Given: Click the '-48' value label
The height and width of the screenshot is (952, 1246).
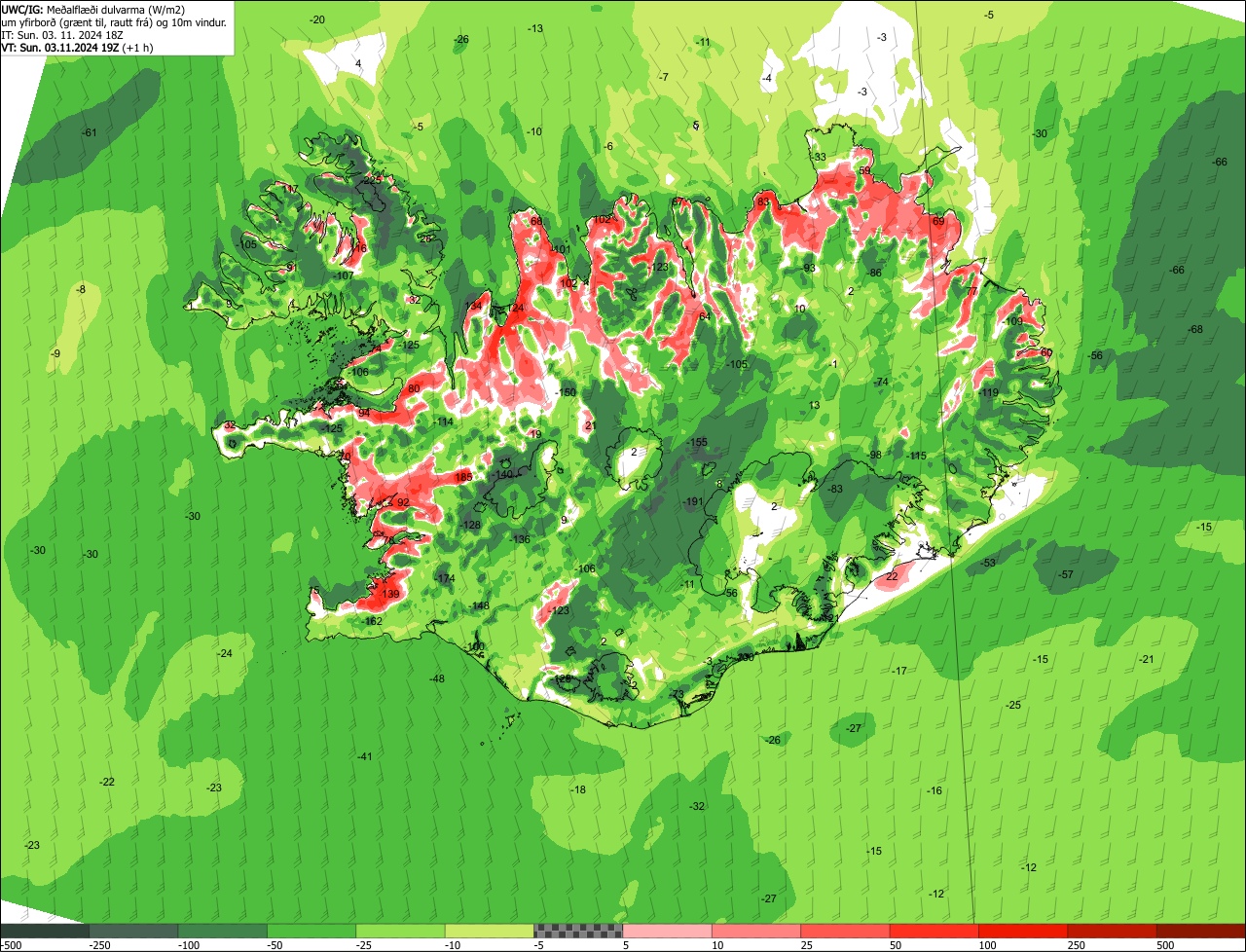Looking at the screenshot, I should pos(436,678).
